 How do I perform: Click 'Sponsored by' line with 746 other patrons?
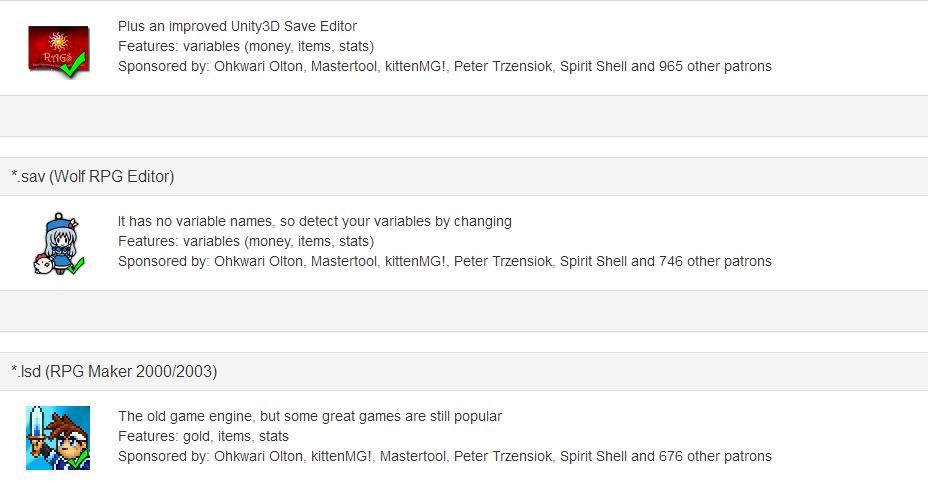coord(444,261)
